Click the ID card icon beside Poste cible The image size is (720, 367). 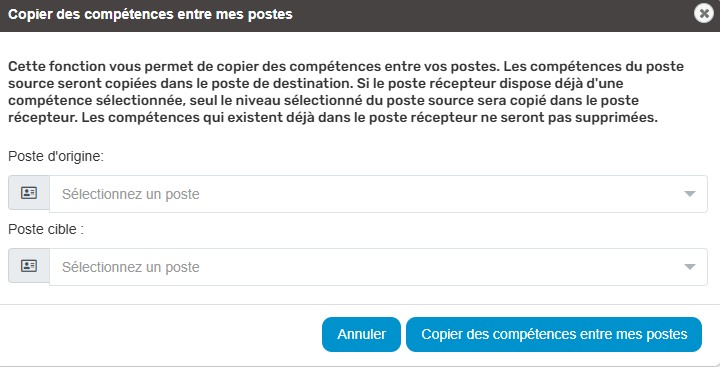coord(29,265)
